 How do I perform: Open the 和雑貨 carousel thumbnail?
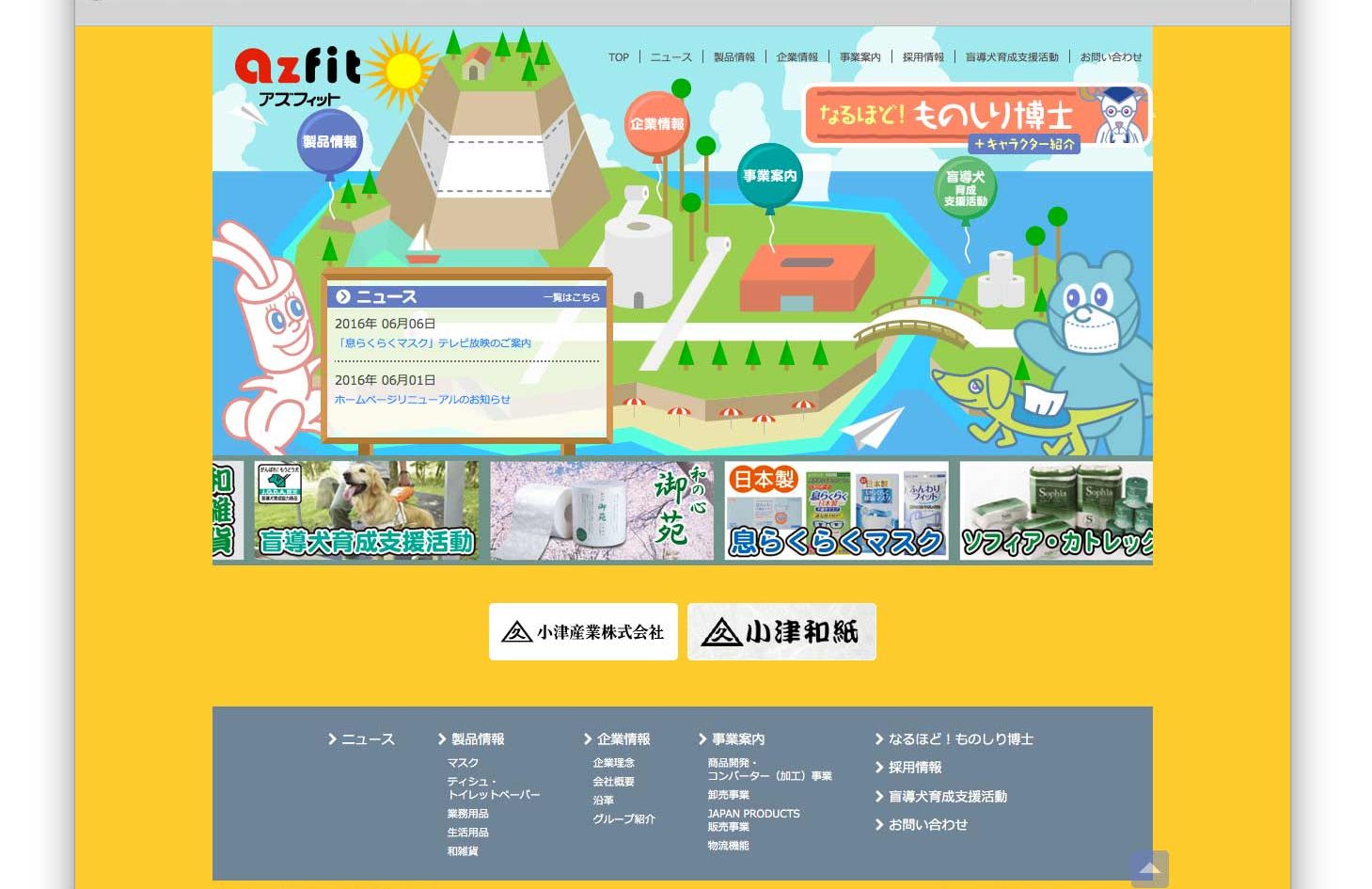click(228, 511)
